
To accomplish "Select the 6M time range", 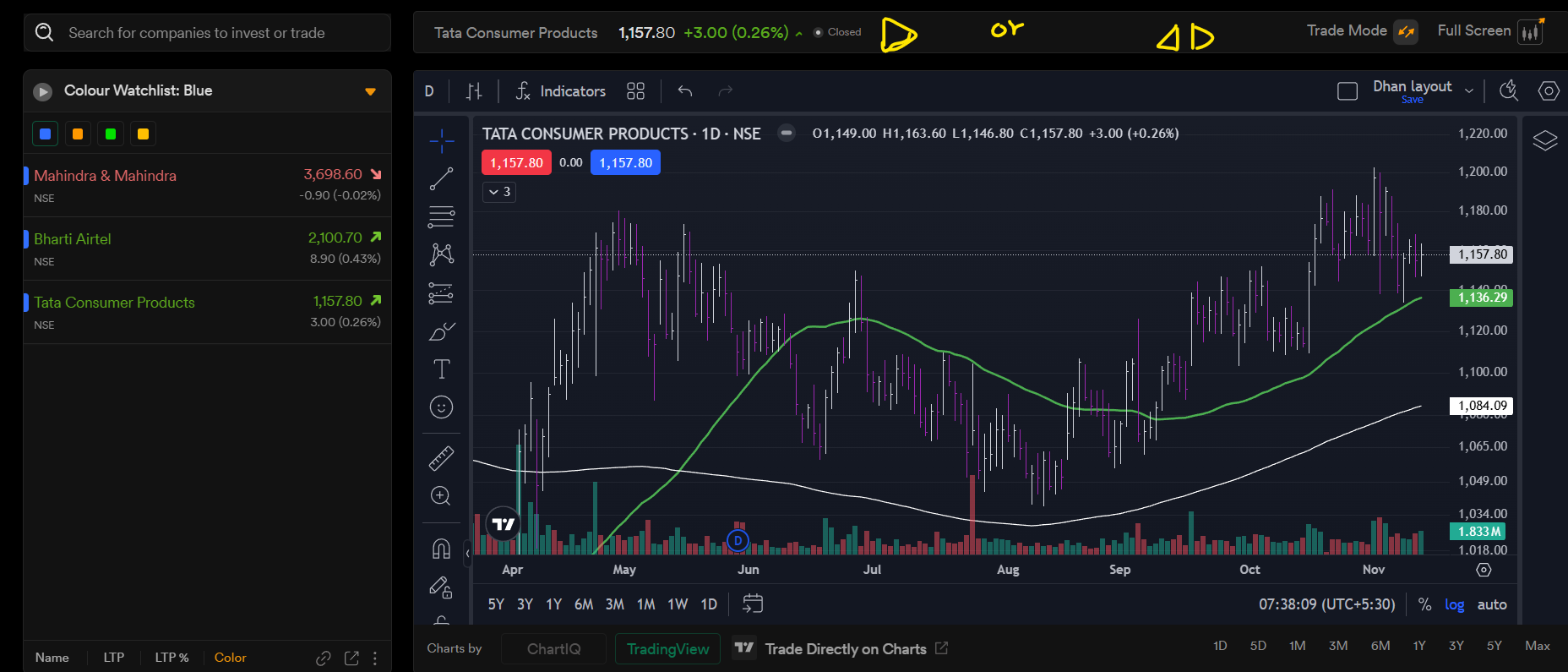I will [584, 604].
